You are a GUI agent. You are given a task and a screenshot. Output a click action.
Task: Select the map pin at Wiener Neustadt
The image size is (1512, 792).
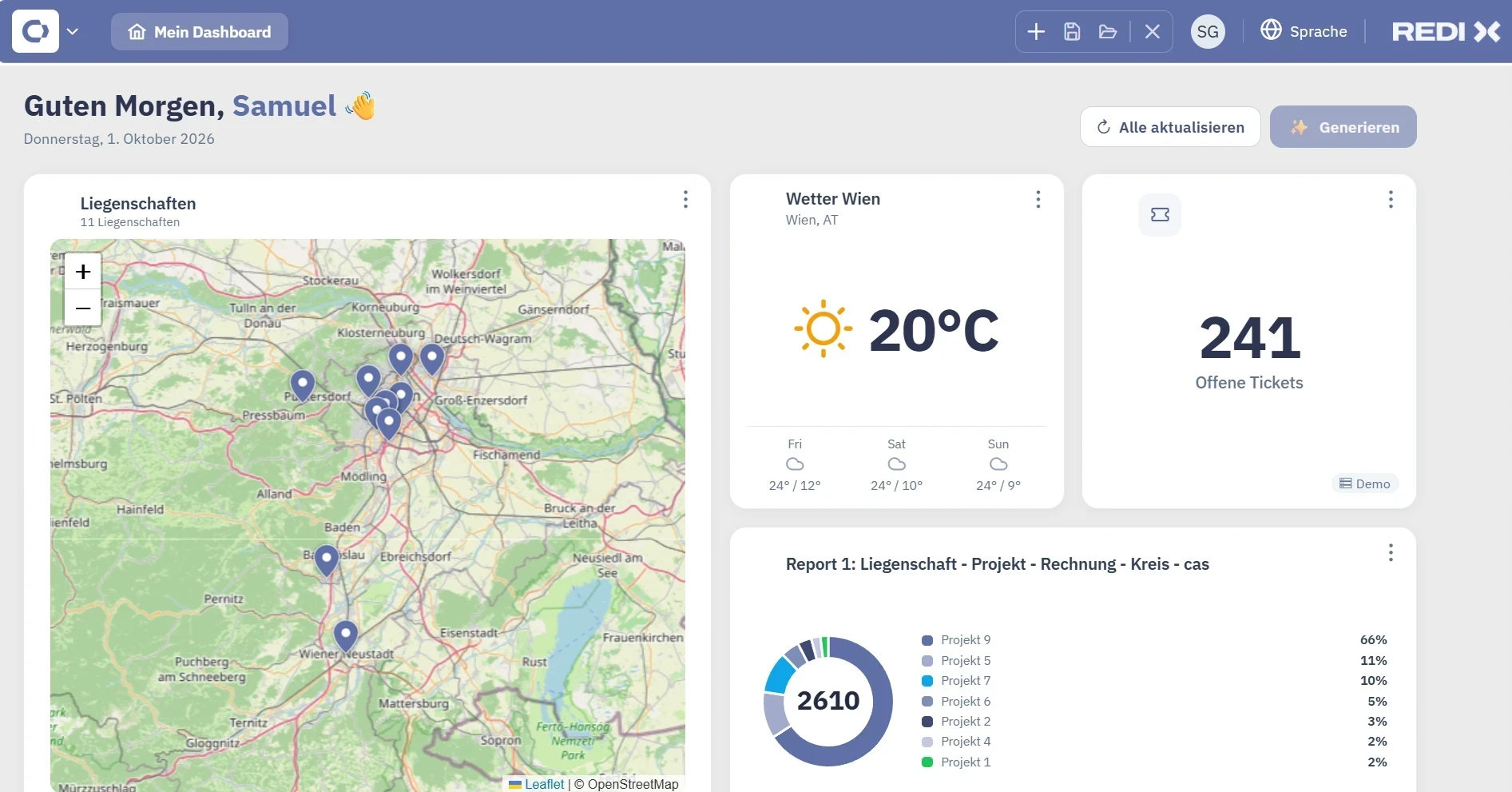click(x=345, y=637)
